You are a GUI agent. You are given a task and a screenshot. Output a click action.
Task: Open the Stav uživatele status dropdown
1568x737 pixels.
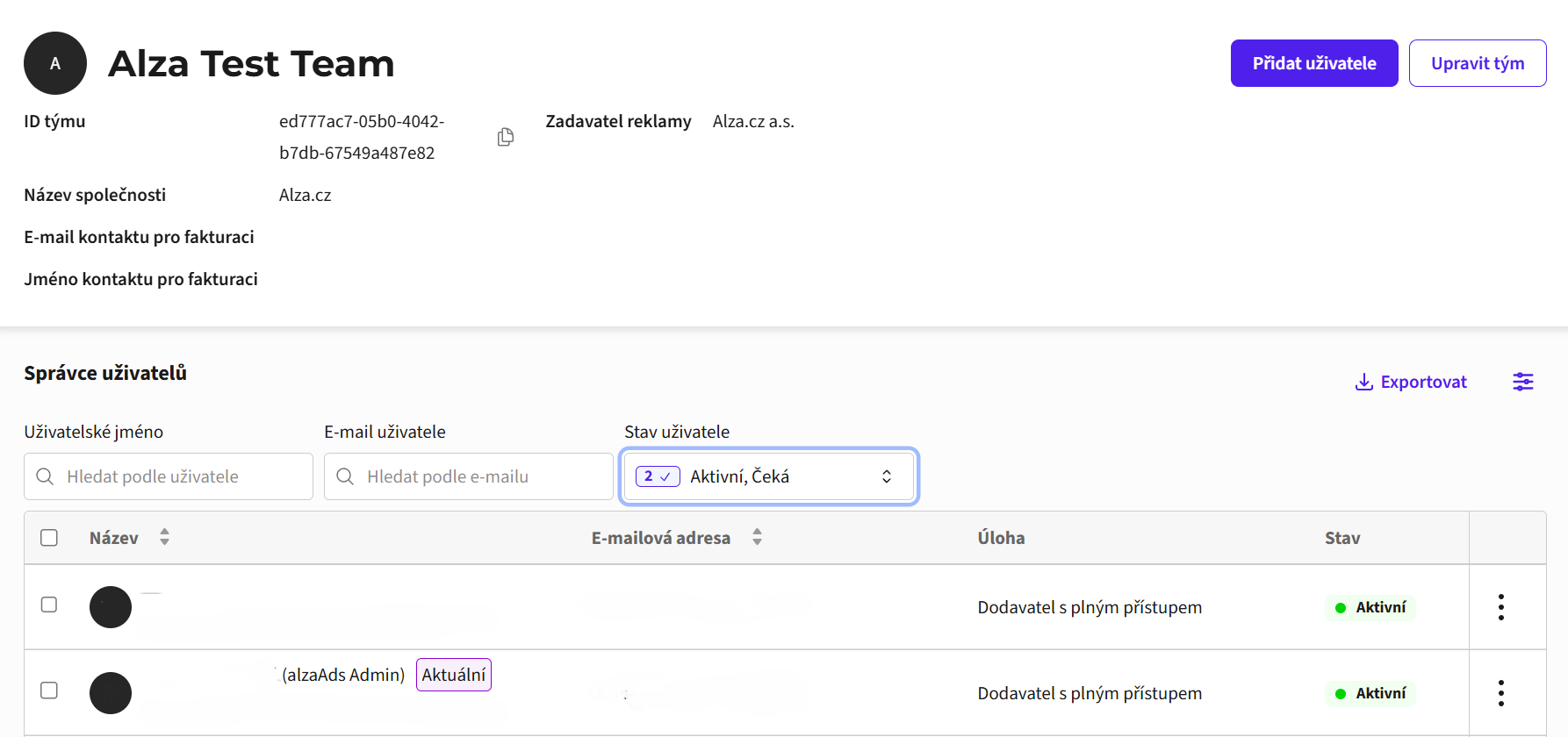pyautogui.click(x=769, y=476)
